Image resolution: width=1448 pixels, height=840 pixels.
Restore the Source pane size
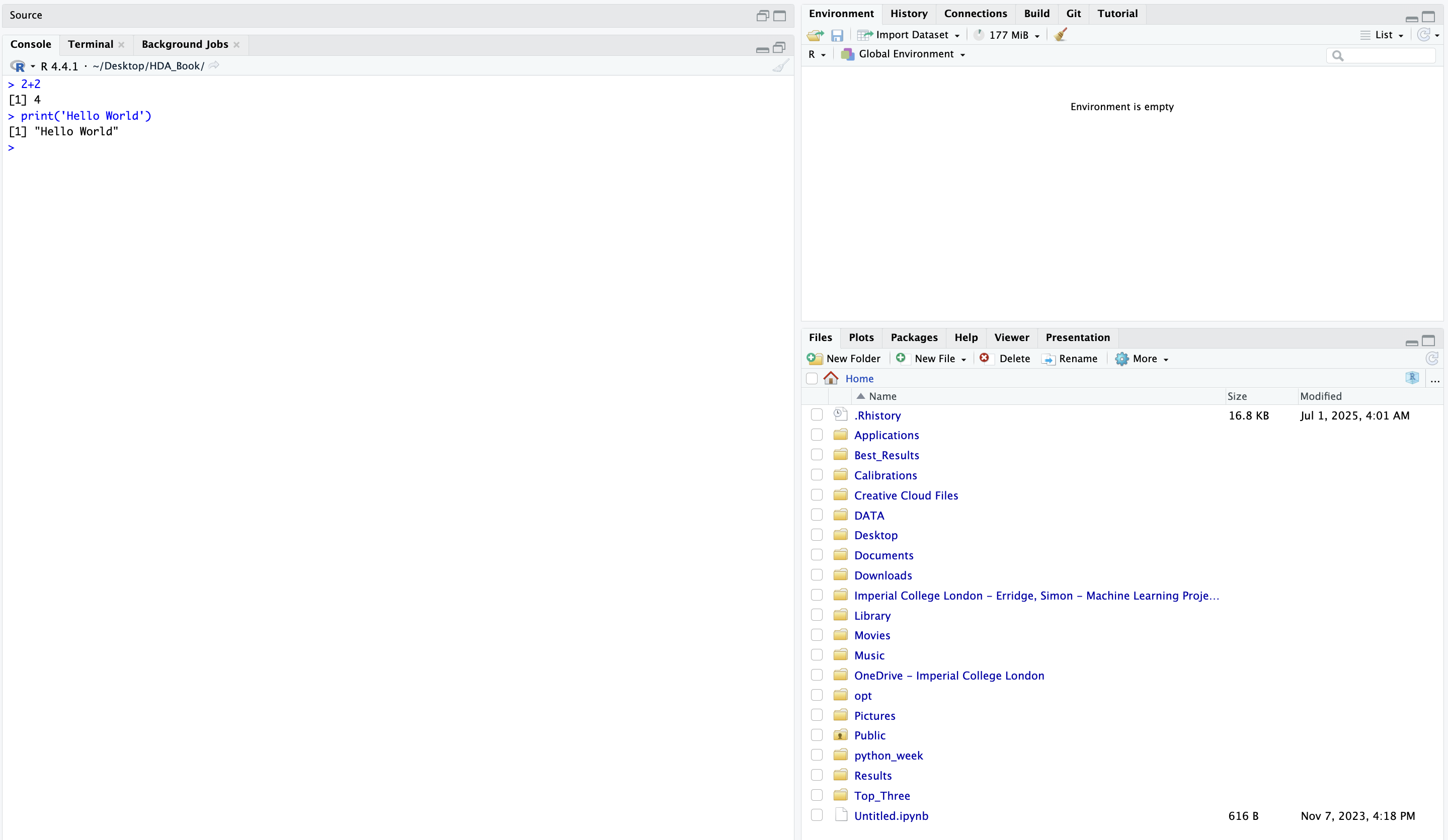[x=763, y=16]
